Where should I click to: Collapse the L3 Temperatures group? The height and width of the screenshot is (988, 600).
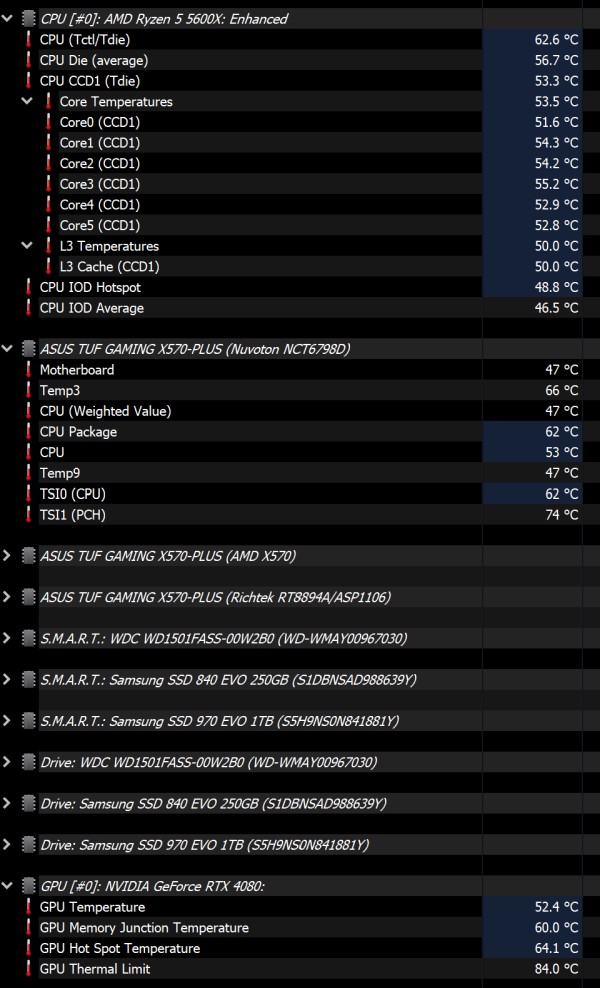pyautogui.click(x=26, y=246)
